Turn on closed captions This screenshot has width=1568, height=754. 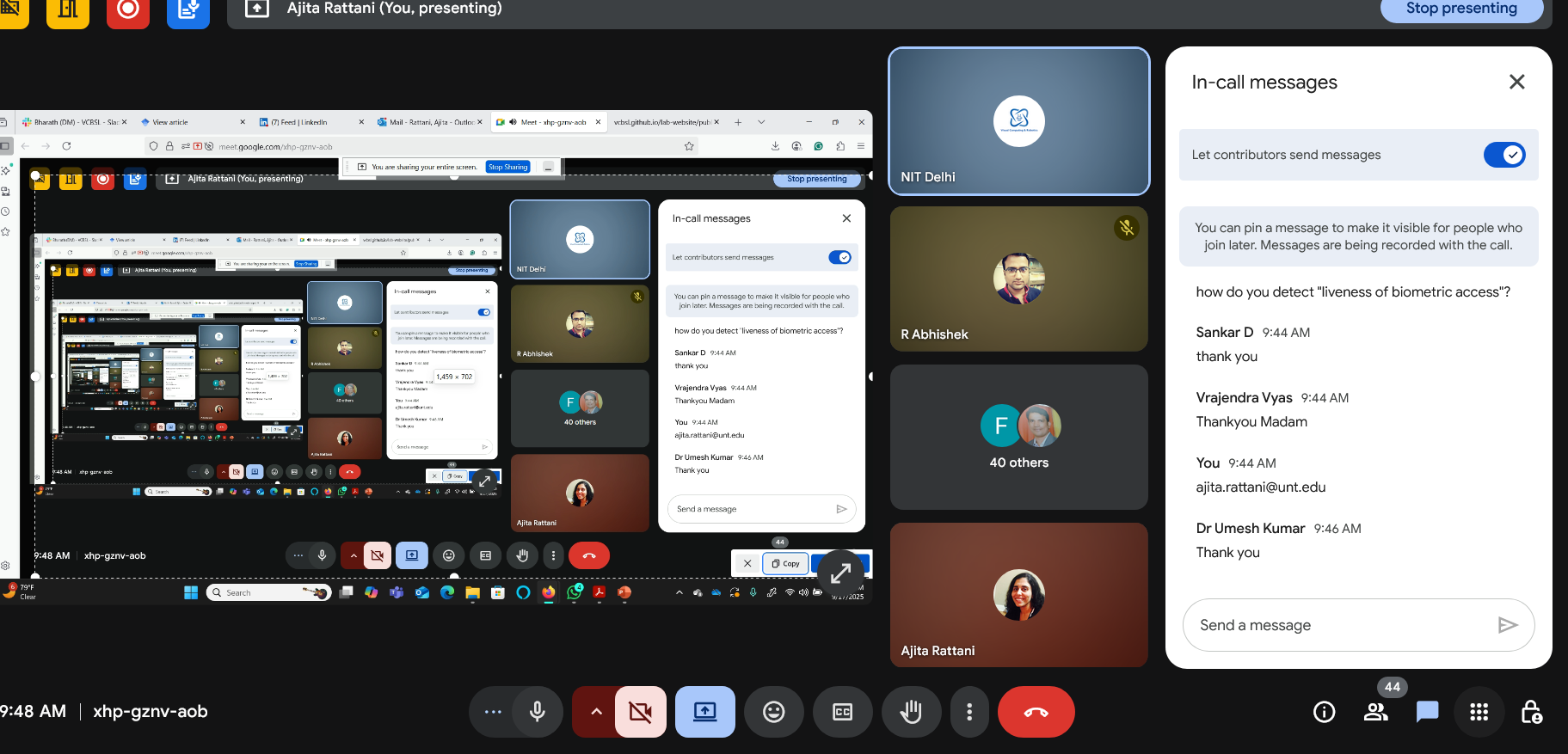pyautogui.click(x=842, y=712)
